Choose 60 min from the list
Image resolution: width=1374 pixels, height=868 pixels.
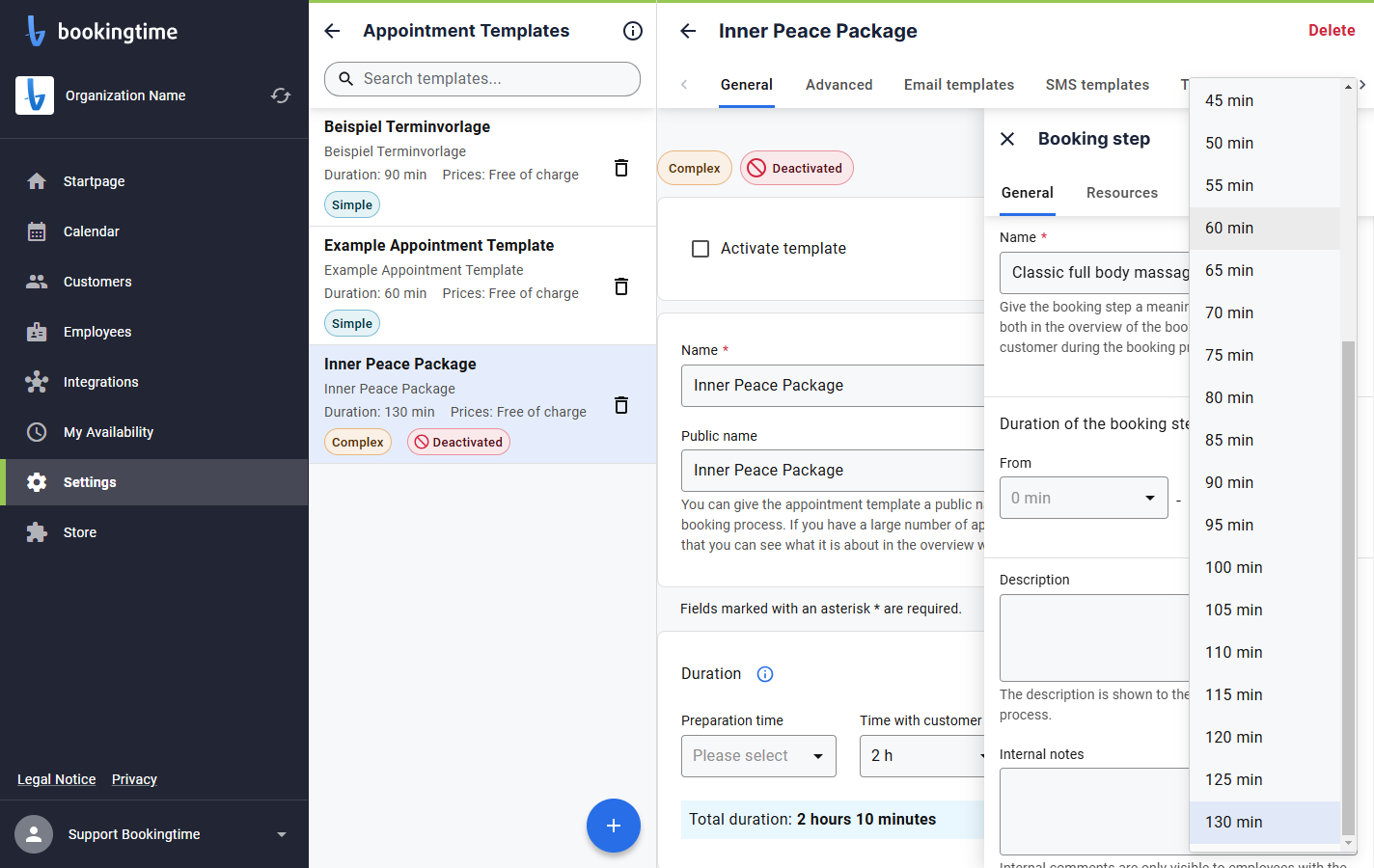pyautogui.click(x=1265, y=228)
